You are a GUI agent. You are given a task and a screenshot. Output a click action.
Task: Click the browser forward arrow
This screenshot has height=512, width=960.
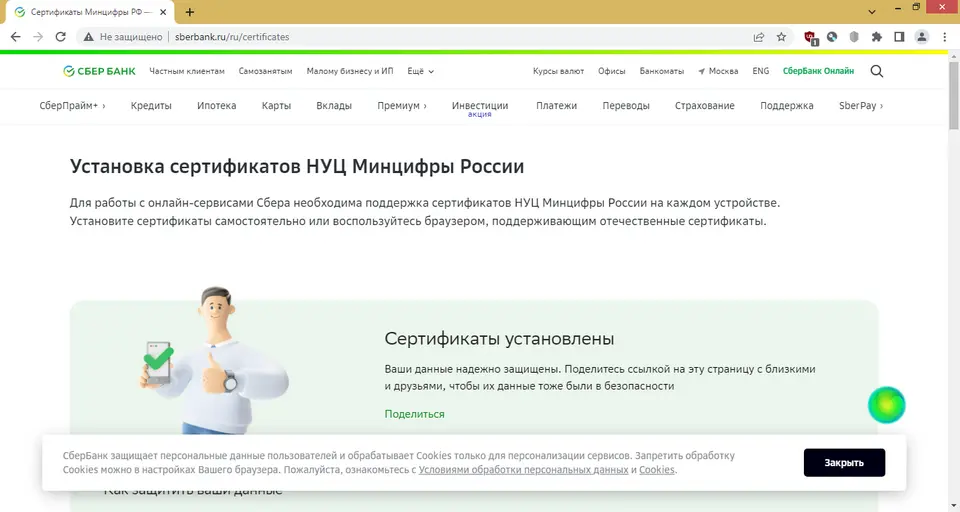38,37
